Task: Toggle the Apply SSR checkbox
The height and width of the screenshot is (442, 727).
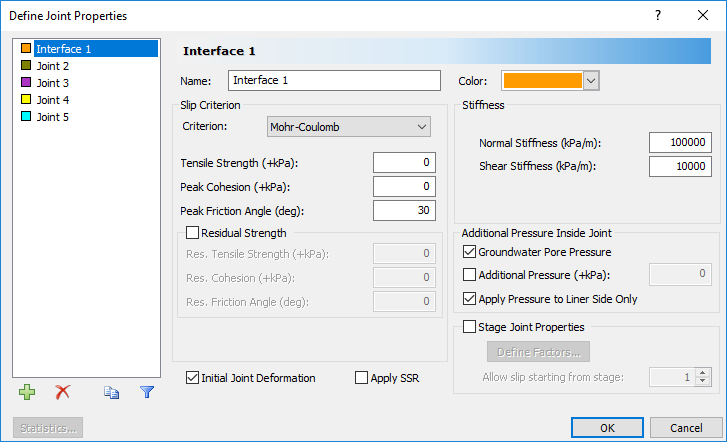Action: pyautogui.click(x=362, y=378)
